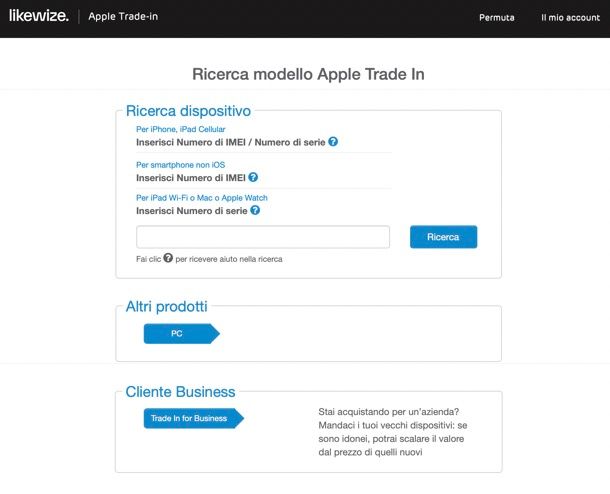The width and height of the screenshot is (610, 494).
Task: Open Il mio account menu
Action: click(x=570, y=18)
